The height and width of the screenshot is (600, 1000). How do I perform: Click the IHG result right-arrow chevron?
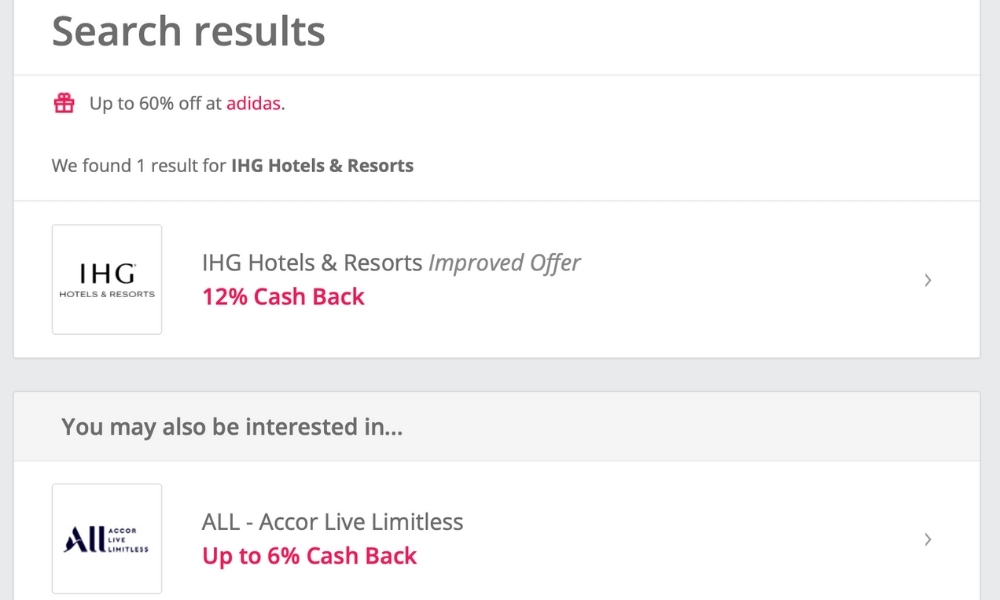tap(927, 280)
